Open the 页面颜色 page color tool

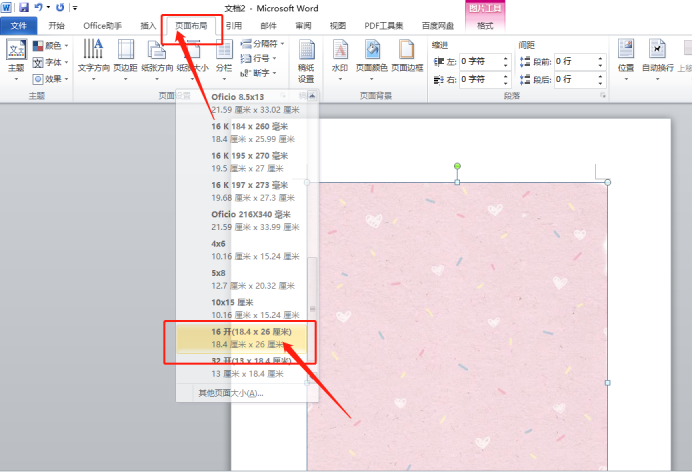coord(373,57)
